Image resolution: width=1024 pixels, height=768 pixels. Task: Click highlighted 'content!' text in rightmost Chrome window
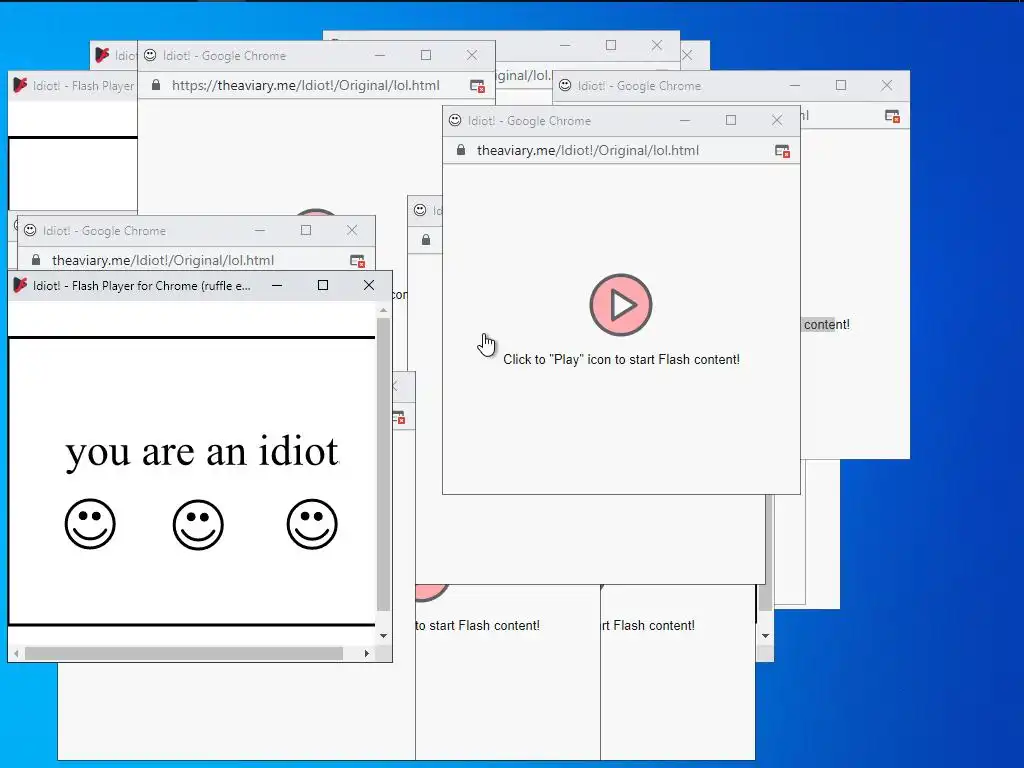826,325
